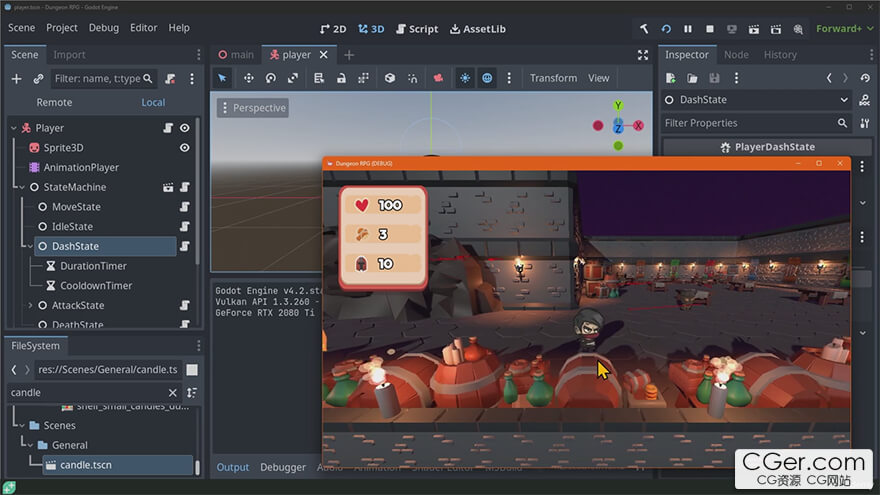Open the Debug menu
This screenshot has width=880, height=495.
(104, 28)
